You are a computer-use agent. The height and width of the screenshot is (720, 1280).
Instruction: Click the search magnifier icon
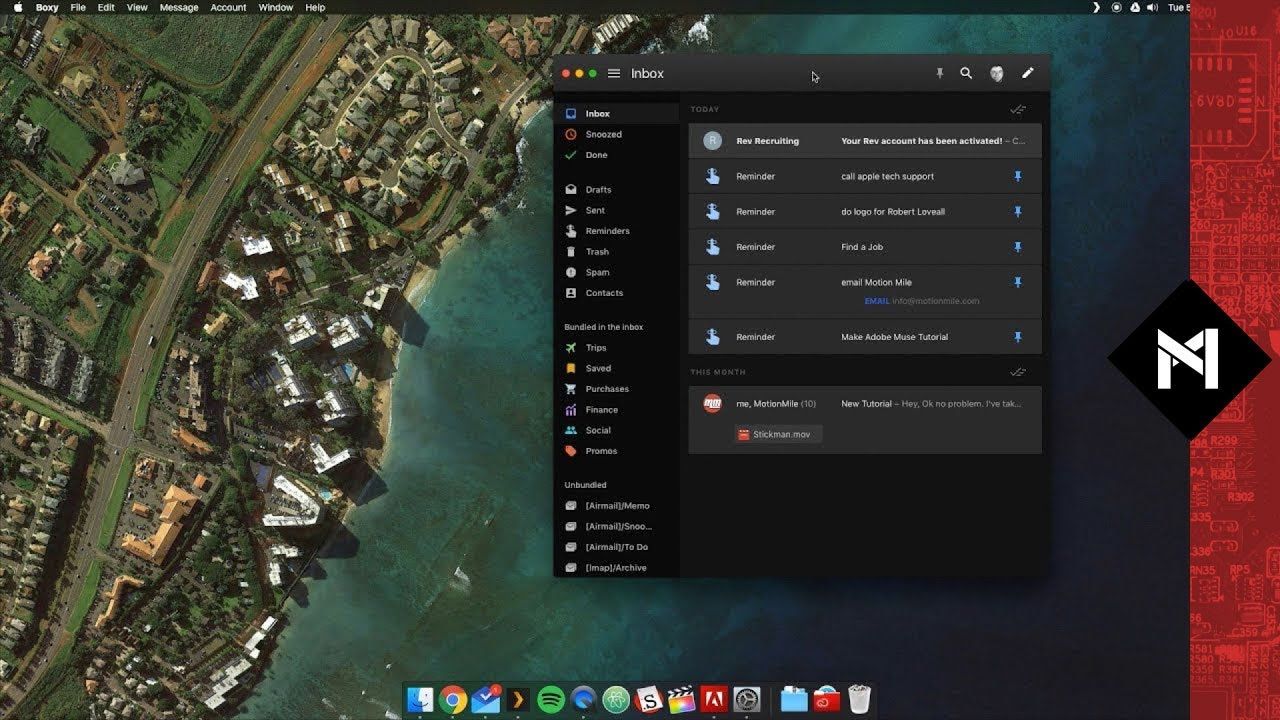click(966, 73)
